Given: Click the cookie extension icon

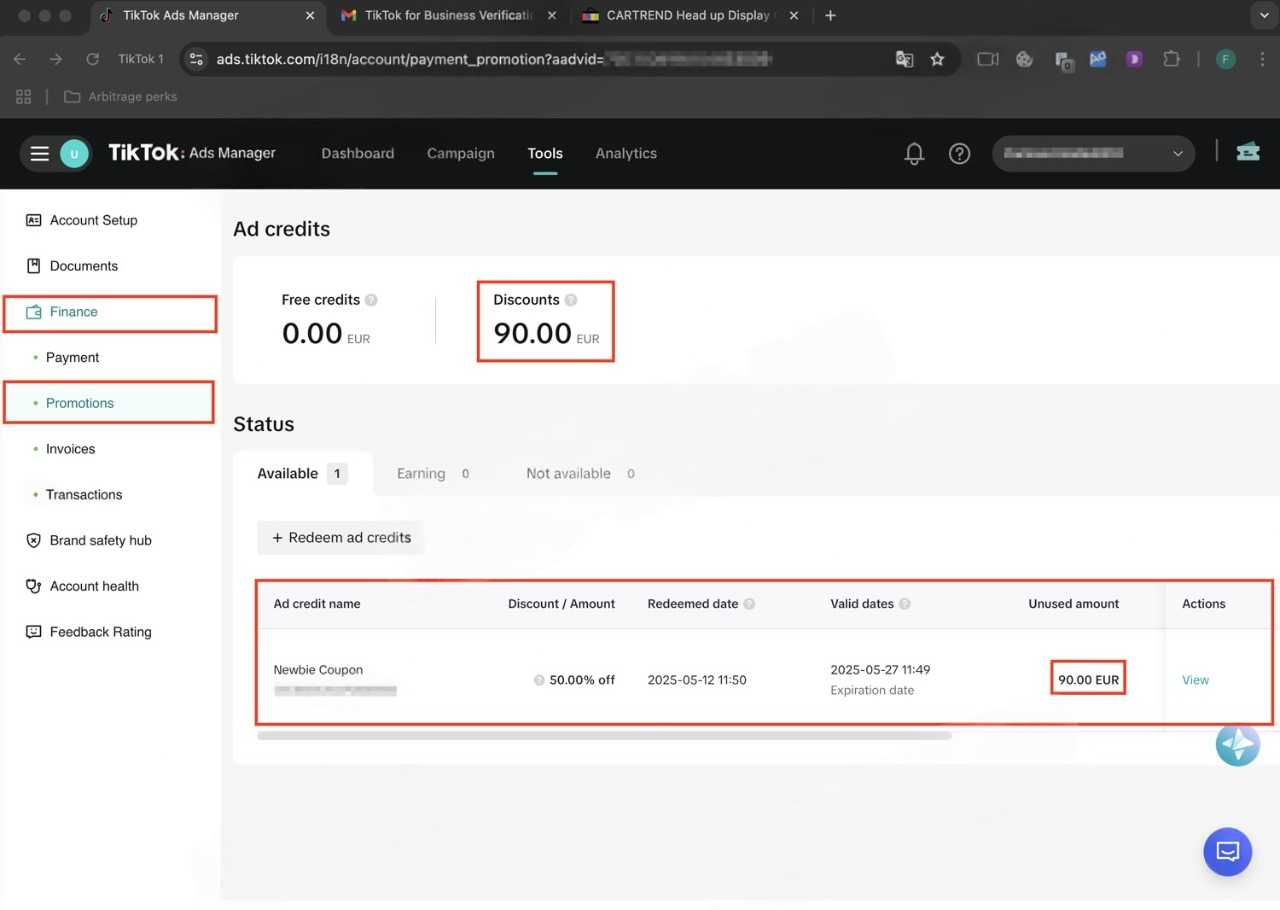Looking at the screenshot, I should tap(1024, 59).
